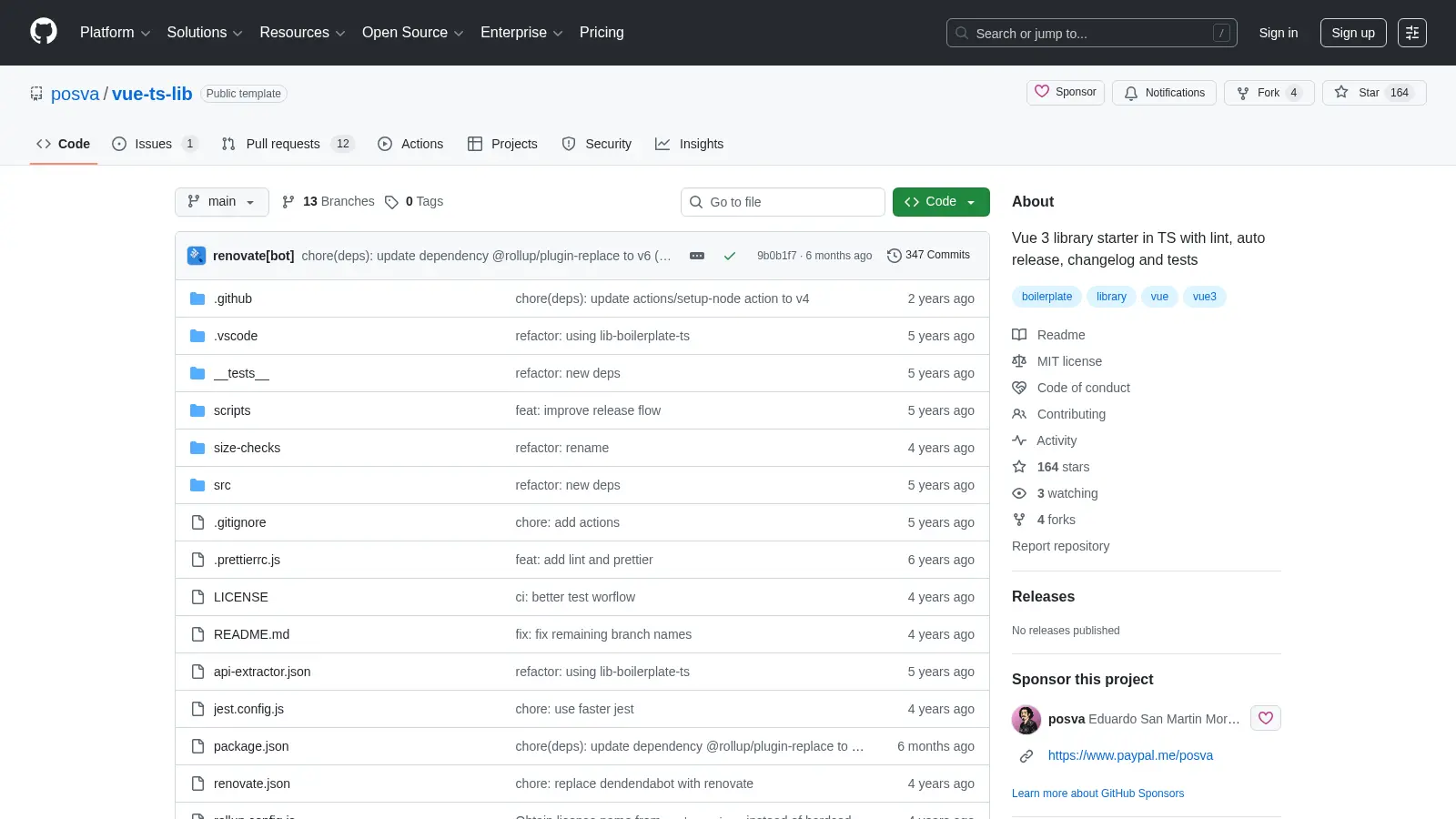The width and height of the screenshot is (1456, 819).
Task: Click the branch icon next to 13 Branches
Action: tap(288, 202)
